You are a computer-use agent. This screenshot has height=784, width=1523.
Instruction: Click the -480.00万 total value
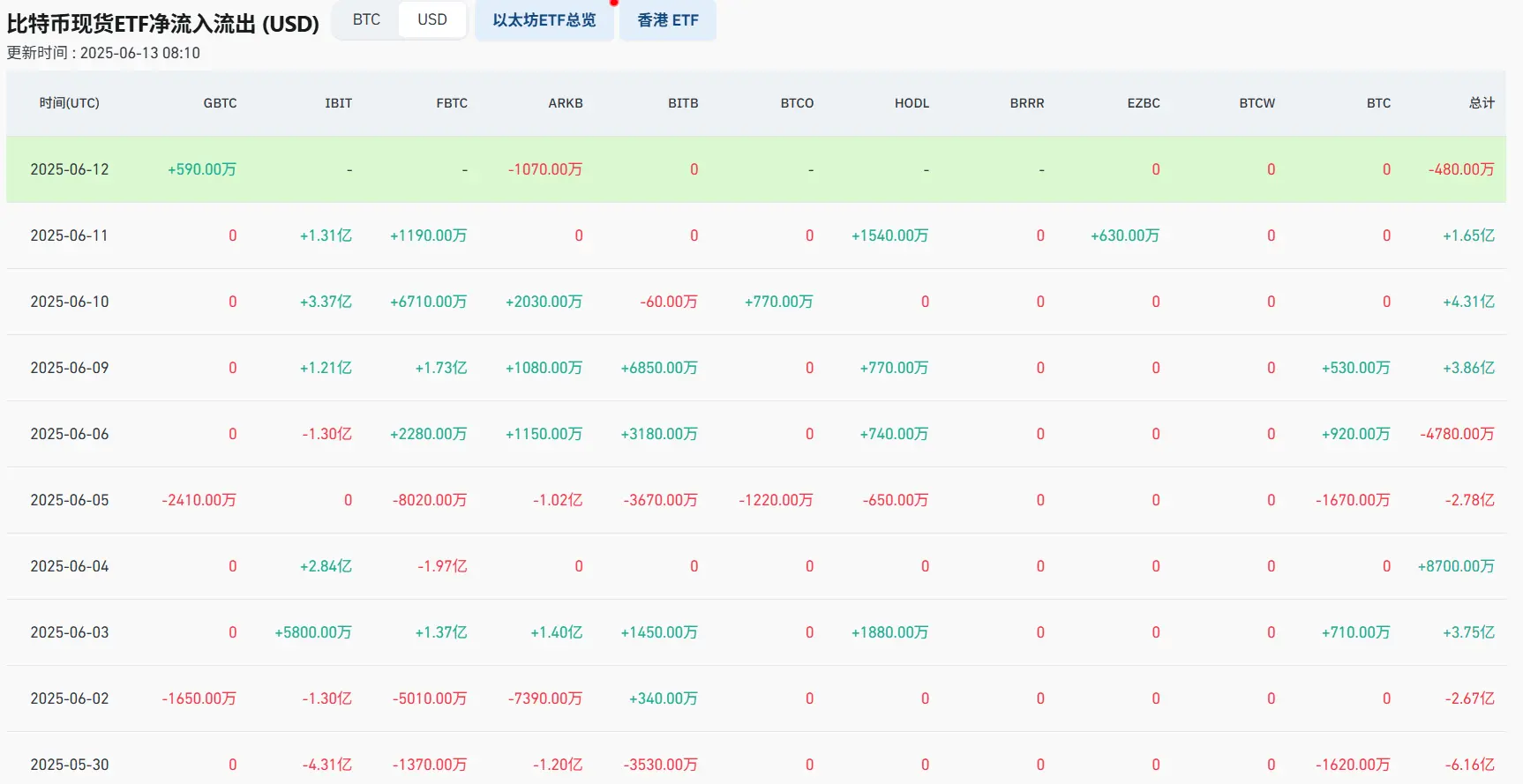click(x=1461, y=169)
